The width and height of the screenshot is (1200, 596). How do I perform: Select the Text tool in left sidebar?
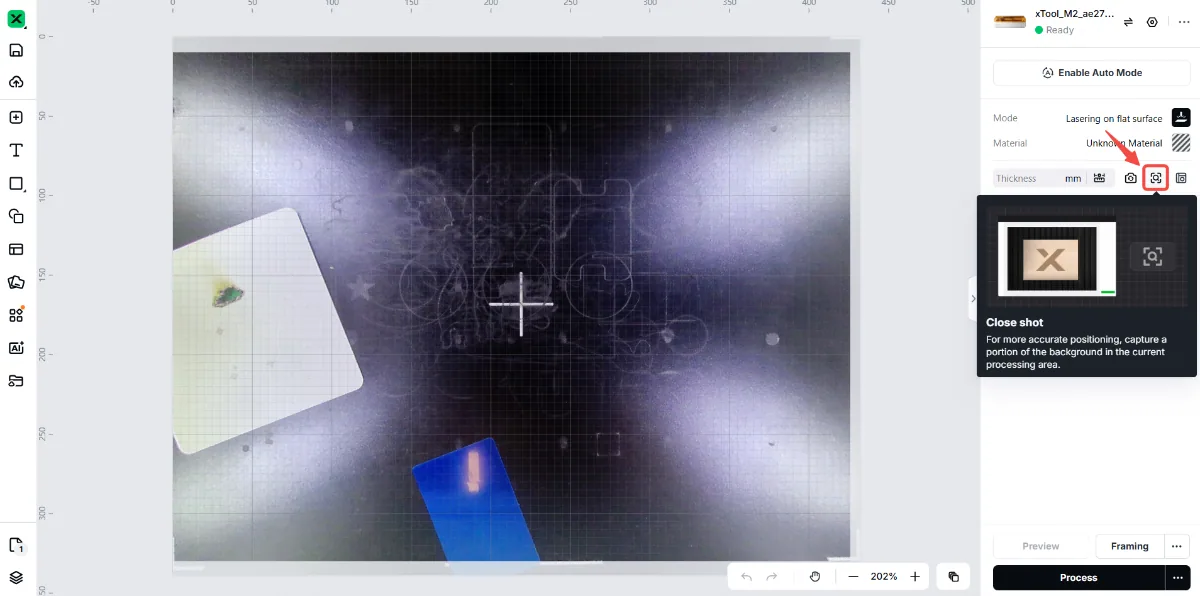tap(16, 150)
